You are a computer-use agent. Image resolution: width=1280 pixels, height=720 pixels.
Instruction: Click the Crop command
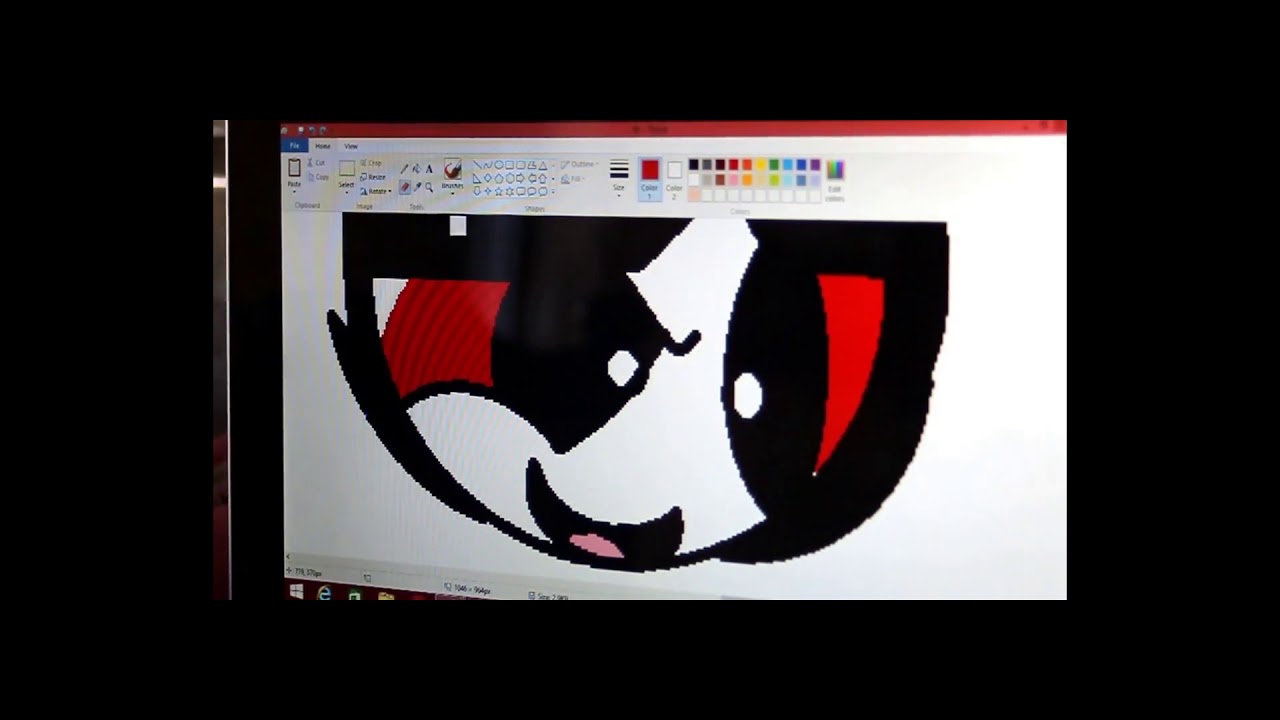click(371, 163)
